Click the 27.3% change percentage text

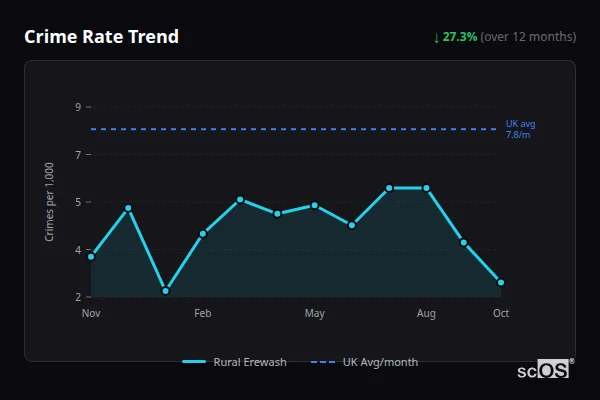click(460, 37)
